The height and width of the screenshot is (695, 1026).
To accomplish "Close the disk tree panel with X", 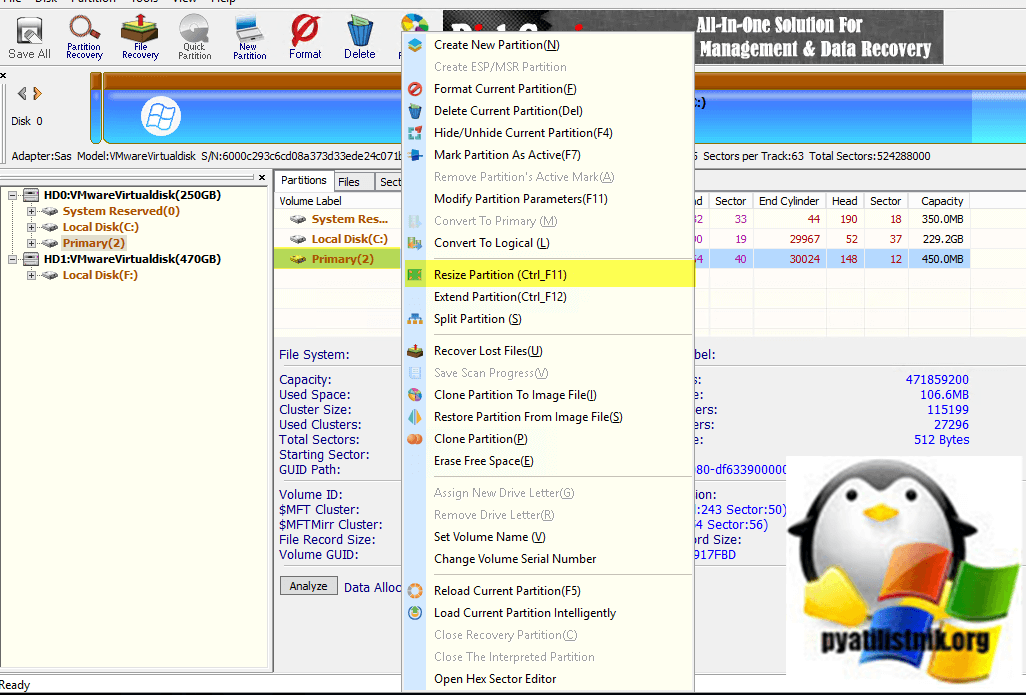I will tap(262, 177).
